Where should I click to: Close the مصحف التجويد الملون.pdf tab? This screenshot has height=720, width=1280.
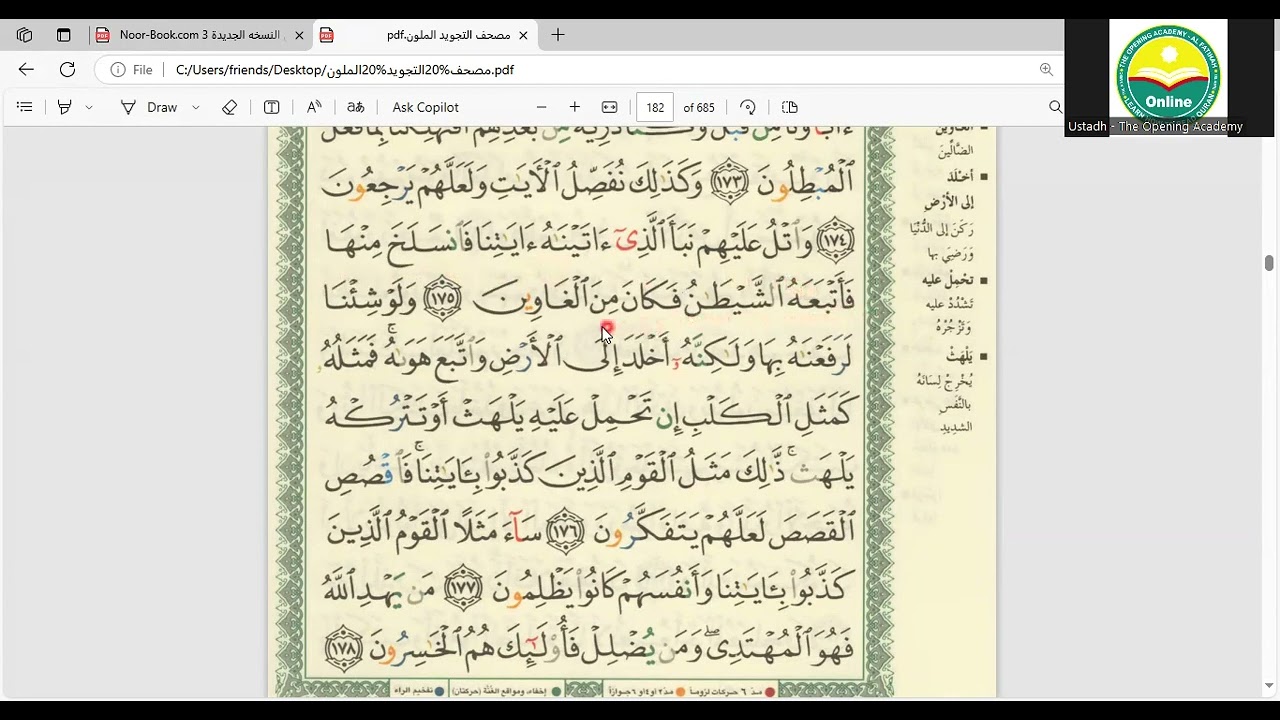523,35
